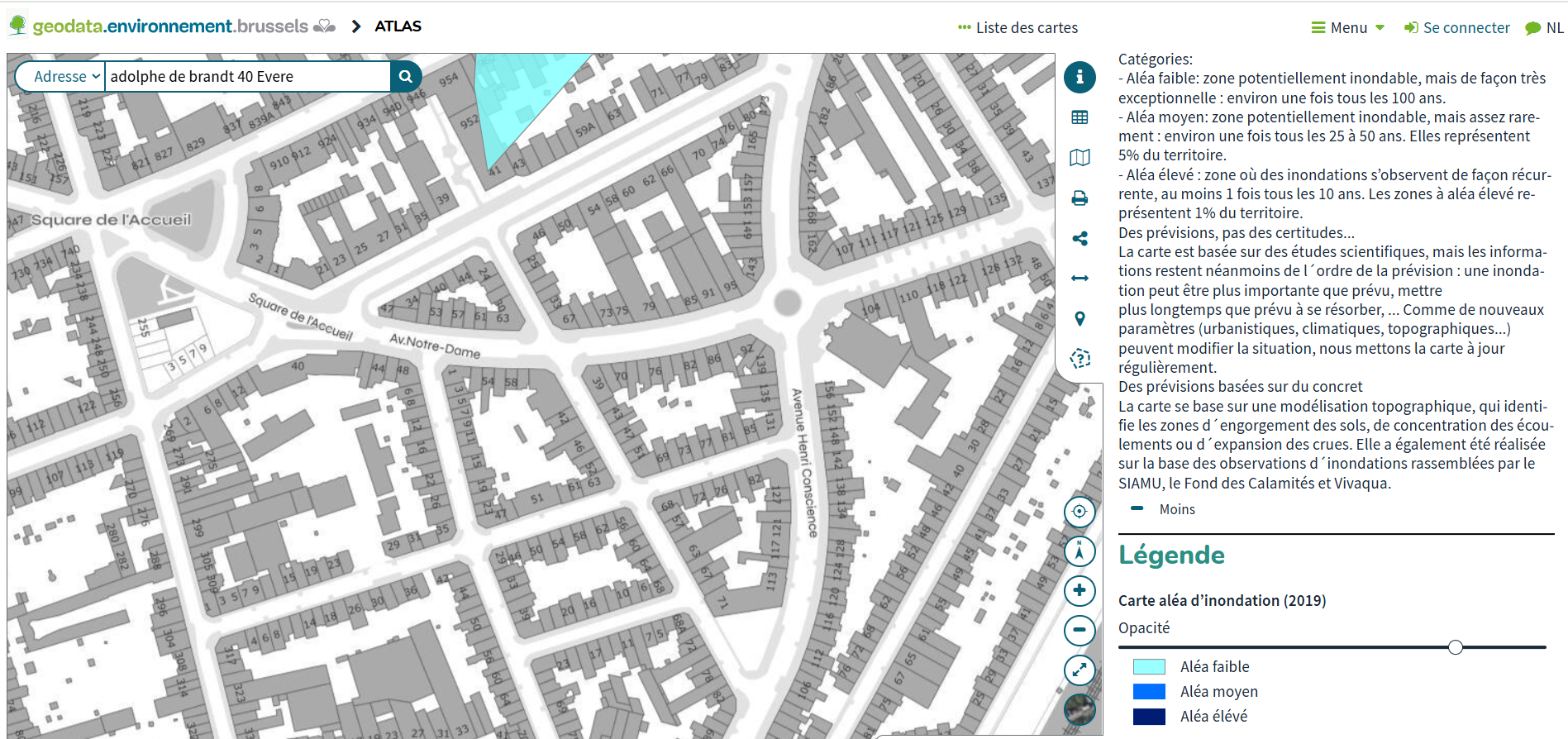This screenshot has width=1568, height=739.
Task: Collapse the description with Moins
Action: point(1176,509)
